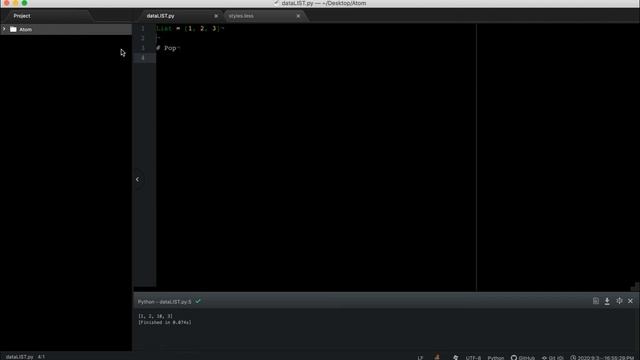Switch to the dataLIST.py tab
Image resolution: width=640 pixels, height=360 pixels.
coord(160,16)
